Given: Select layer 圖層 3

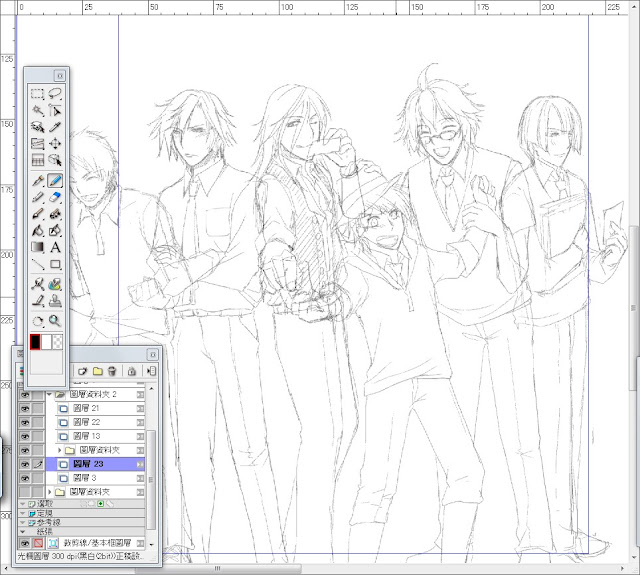Looking at the screenshot, I should [96, 478].
